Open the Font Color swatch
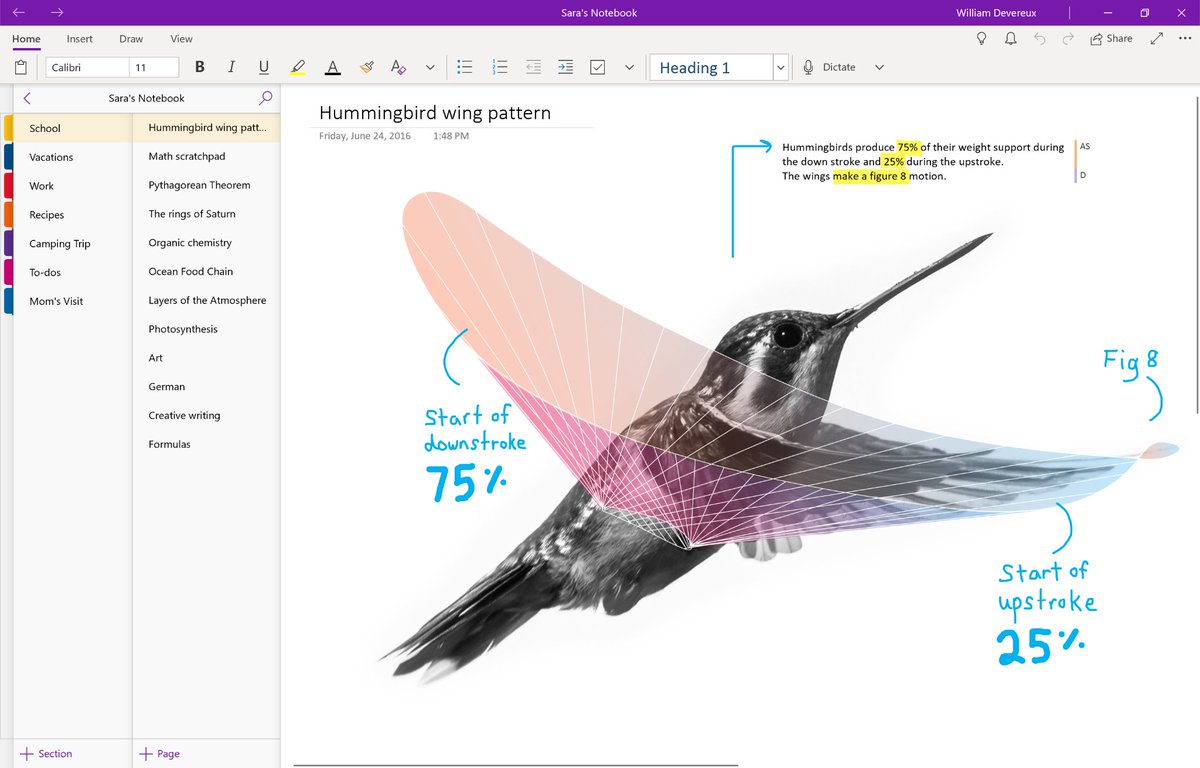Viewport: 1200px width, 768px height. pyautogui.click(x=332, y=66)
